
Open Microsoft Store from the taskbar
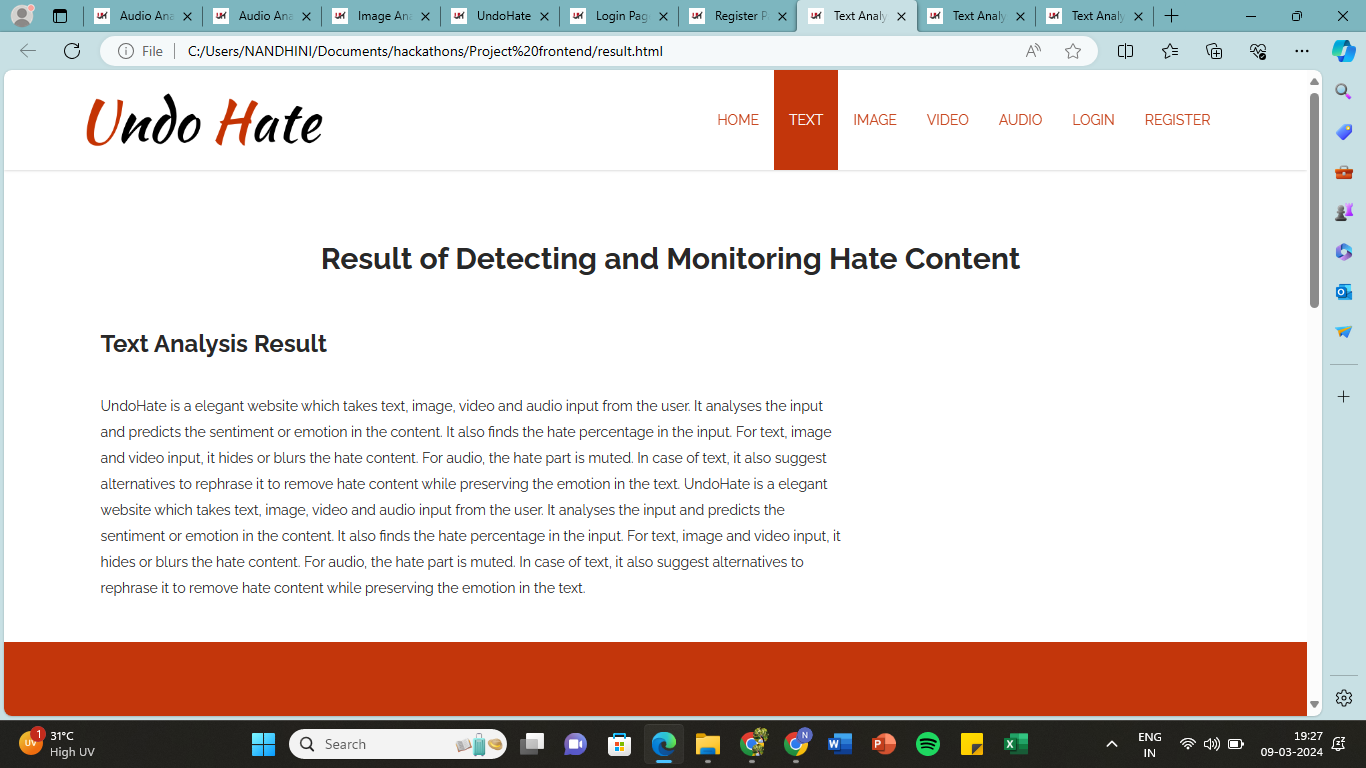point(620,744)
